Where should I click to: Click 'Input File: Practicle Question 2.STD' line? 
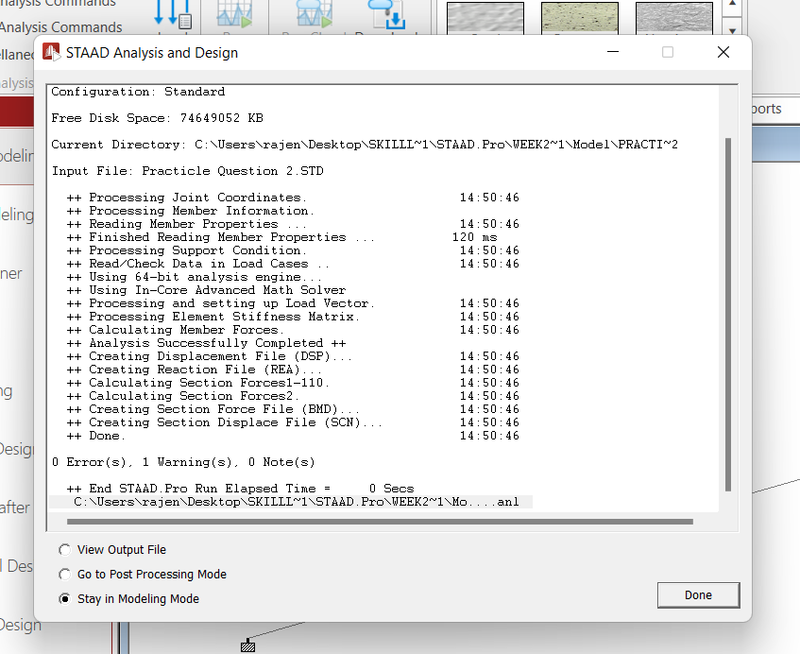(x=187, y=171)
